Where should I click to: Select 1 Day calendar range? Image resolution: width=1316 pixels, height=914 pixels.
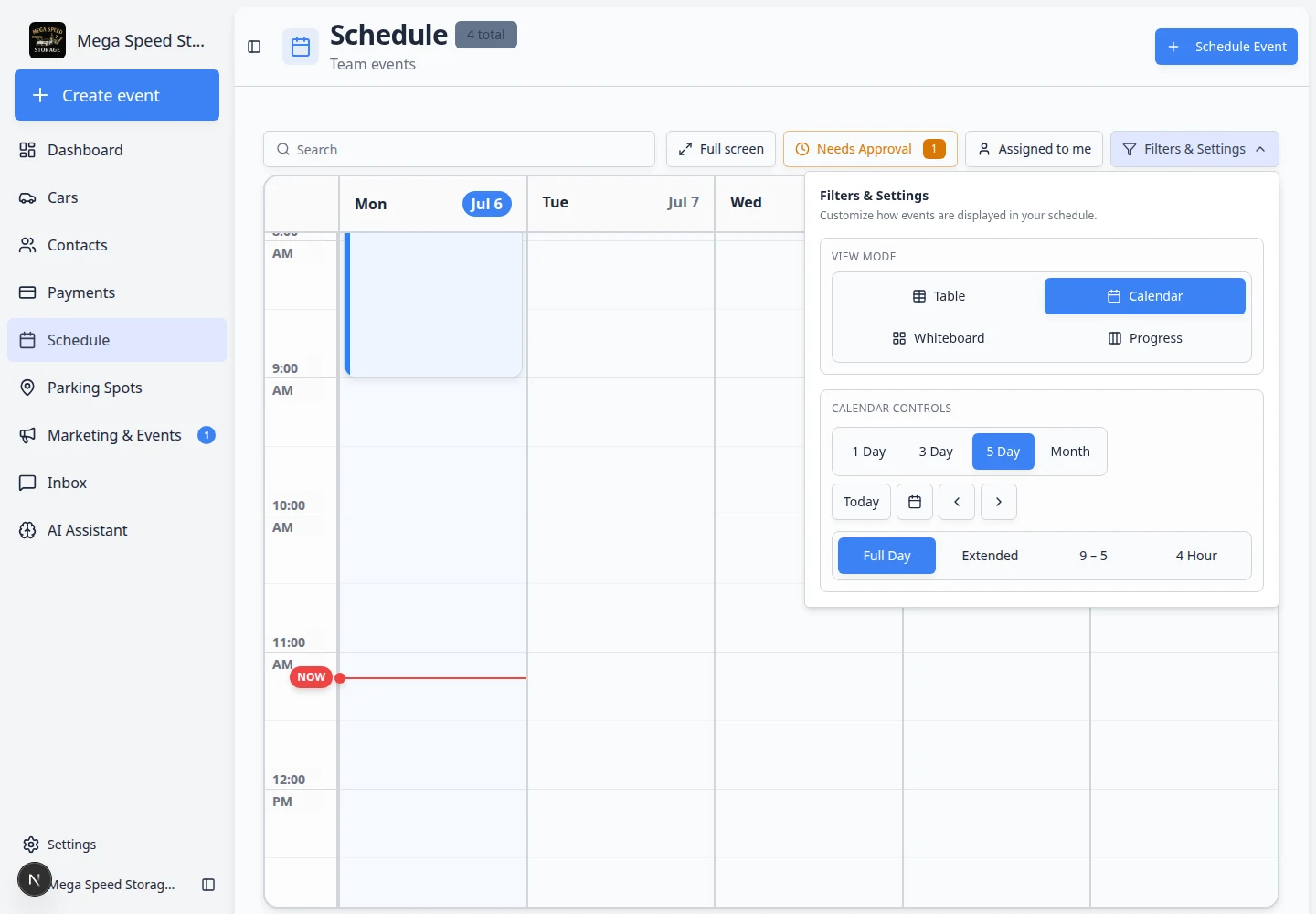pos(869,452)
